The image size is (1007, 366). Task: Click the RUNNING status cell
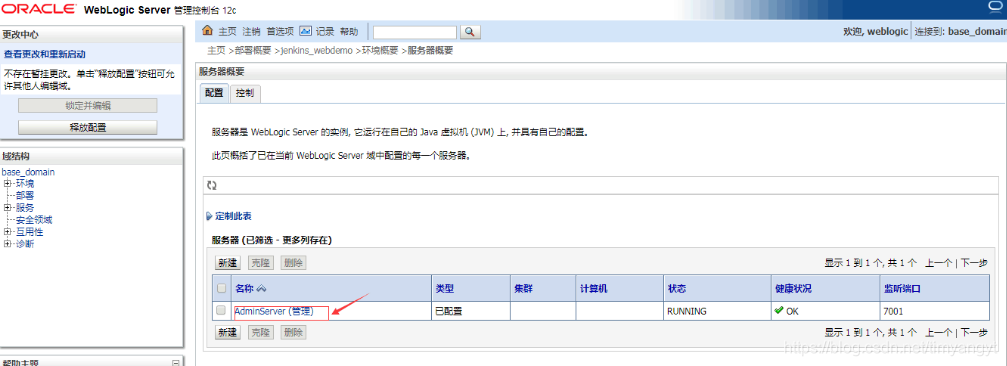click(687, 311)
